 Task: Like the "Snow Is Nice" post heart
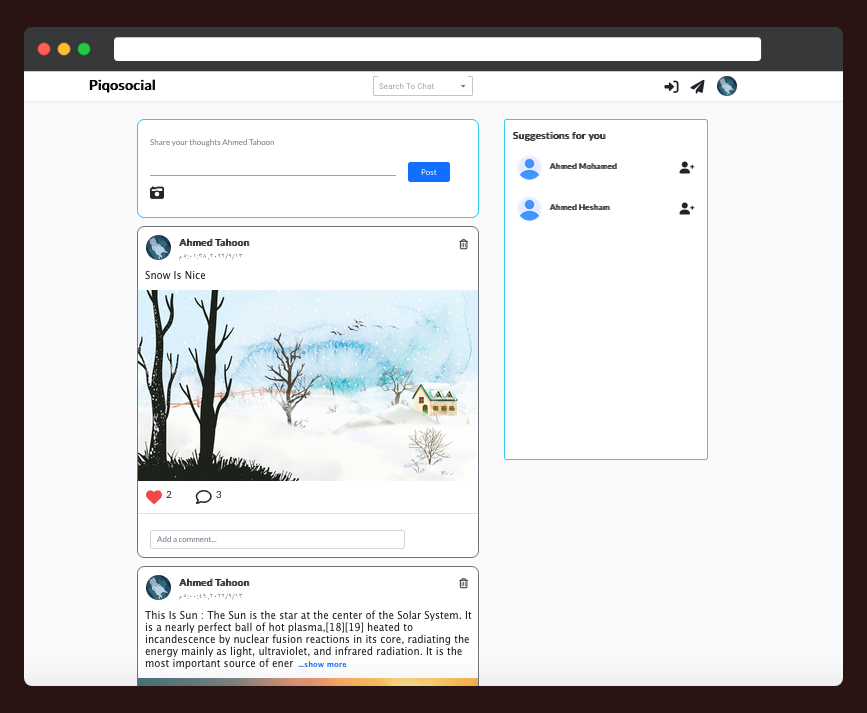point(156,496)
